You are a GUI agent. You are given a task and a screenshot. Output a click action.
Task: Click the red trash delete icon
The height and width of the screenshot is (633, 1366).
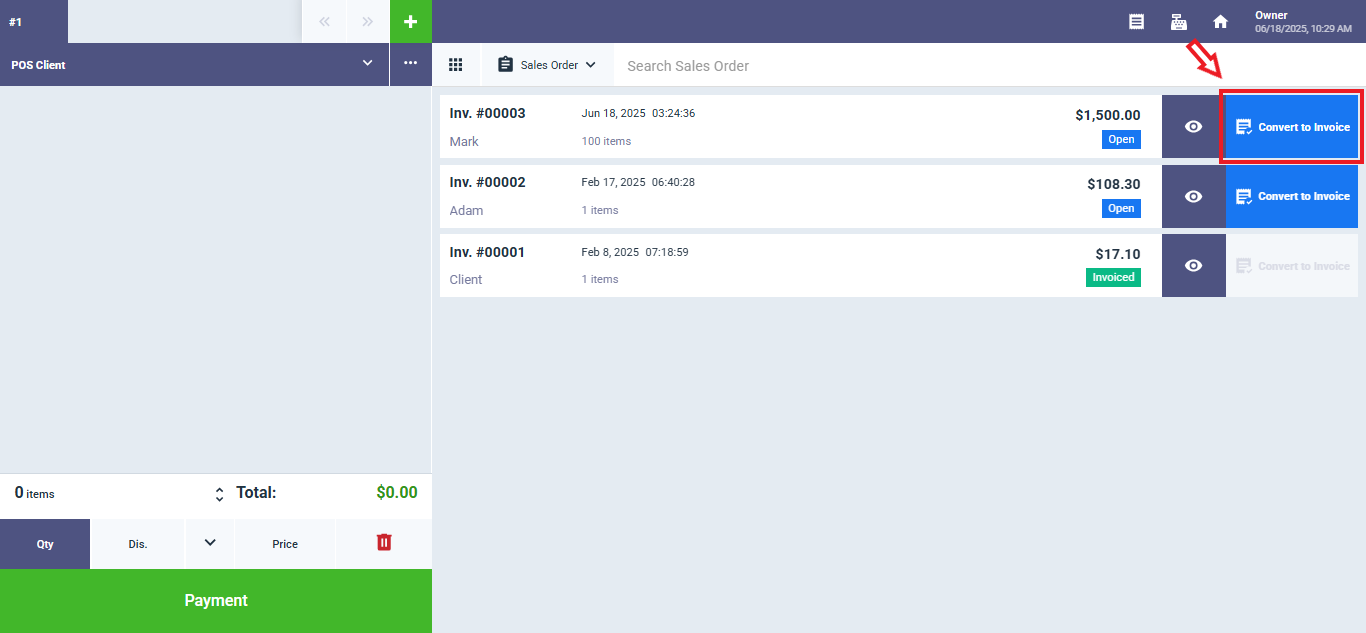point(384,542)
